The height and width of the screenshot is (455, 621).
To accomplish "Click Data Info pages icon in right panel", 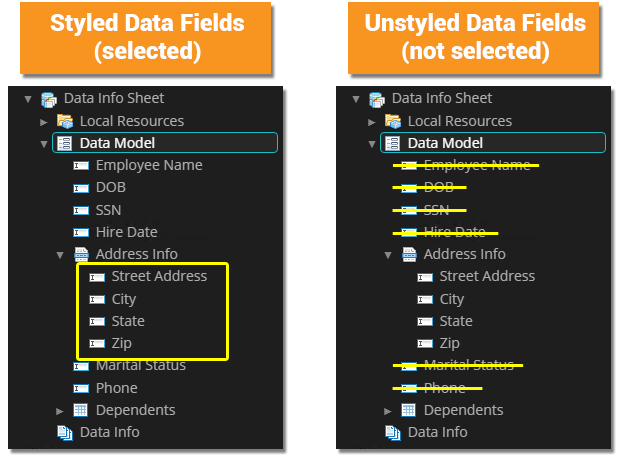I will tap(392, 432).
